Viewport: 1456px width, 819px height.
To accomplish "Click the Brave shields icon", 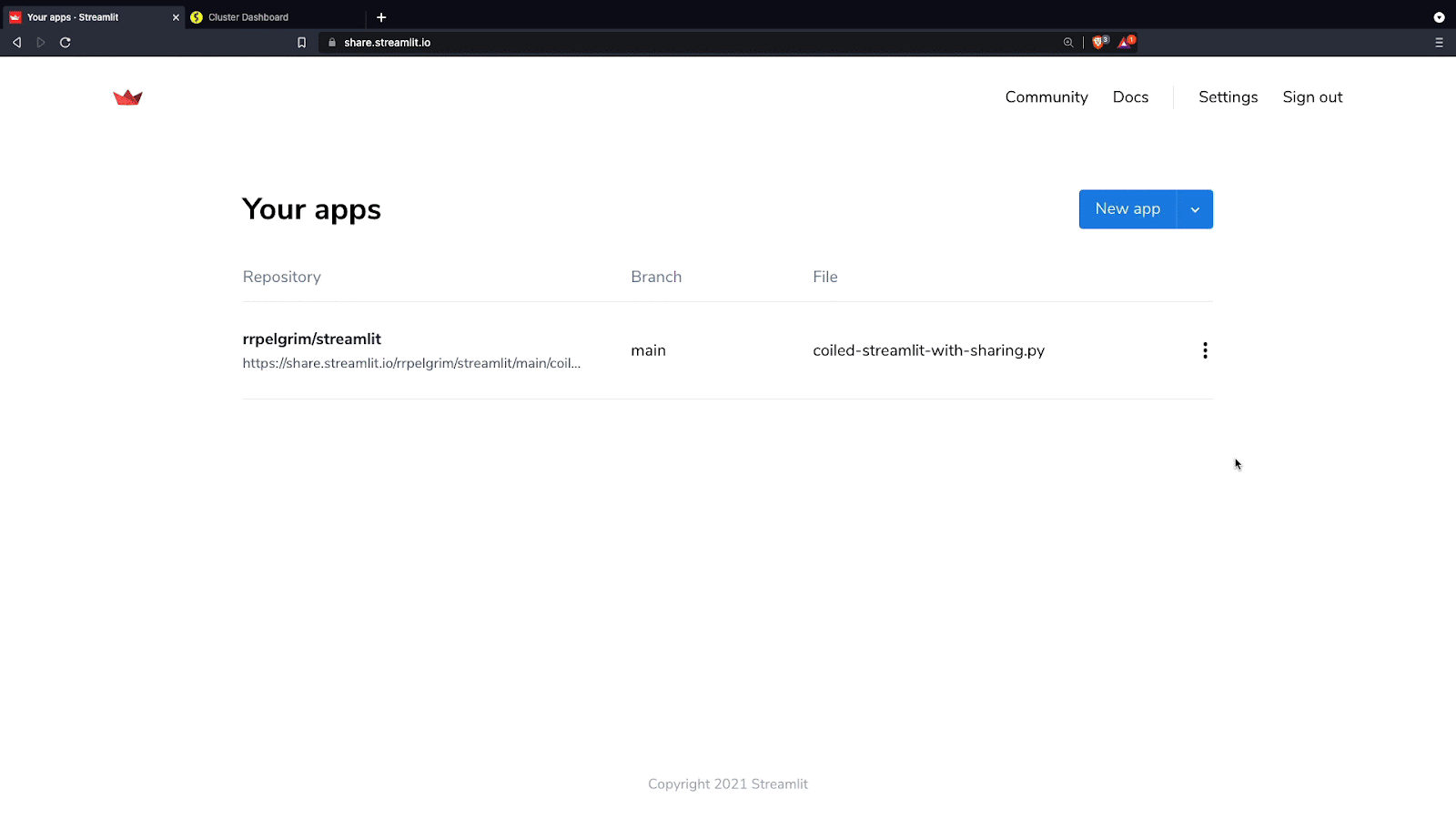I will 1099,42.
